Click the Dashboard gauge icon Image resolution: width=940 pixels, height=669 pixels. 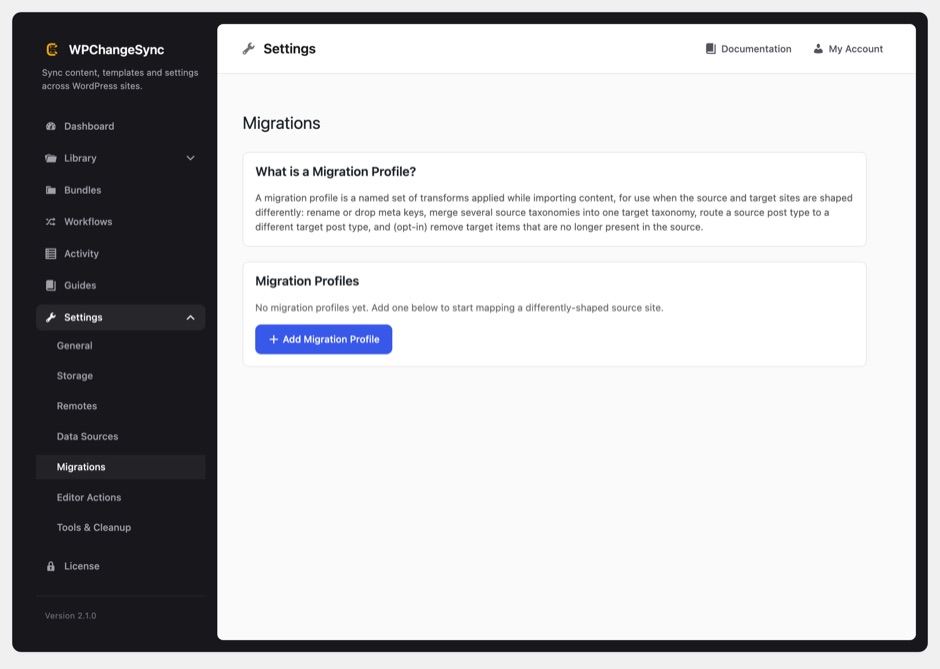51,126
